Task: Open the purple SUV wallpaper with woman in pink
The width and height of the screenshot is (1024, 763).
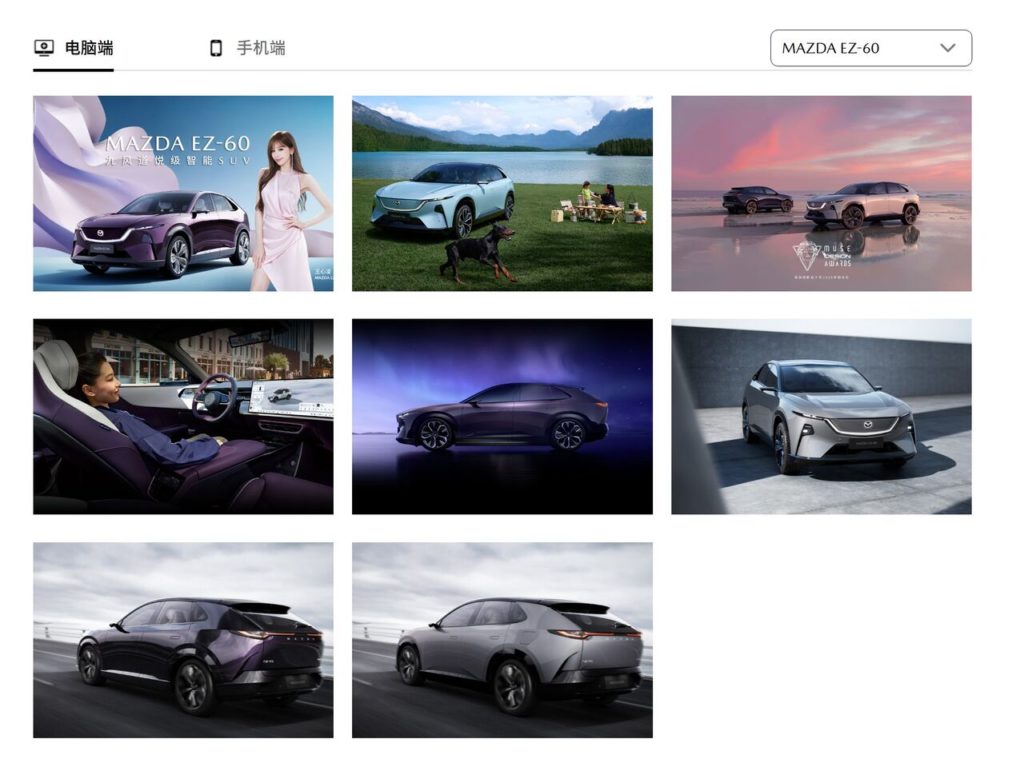Action: (x=183, y=193)
